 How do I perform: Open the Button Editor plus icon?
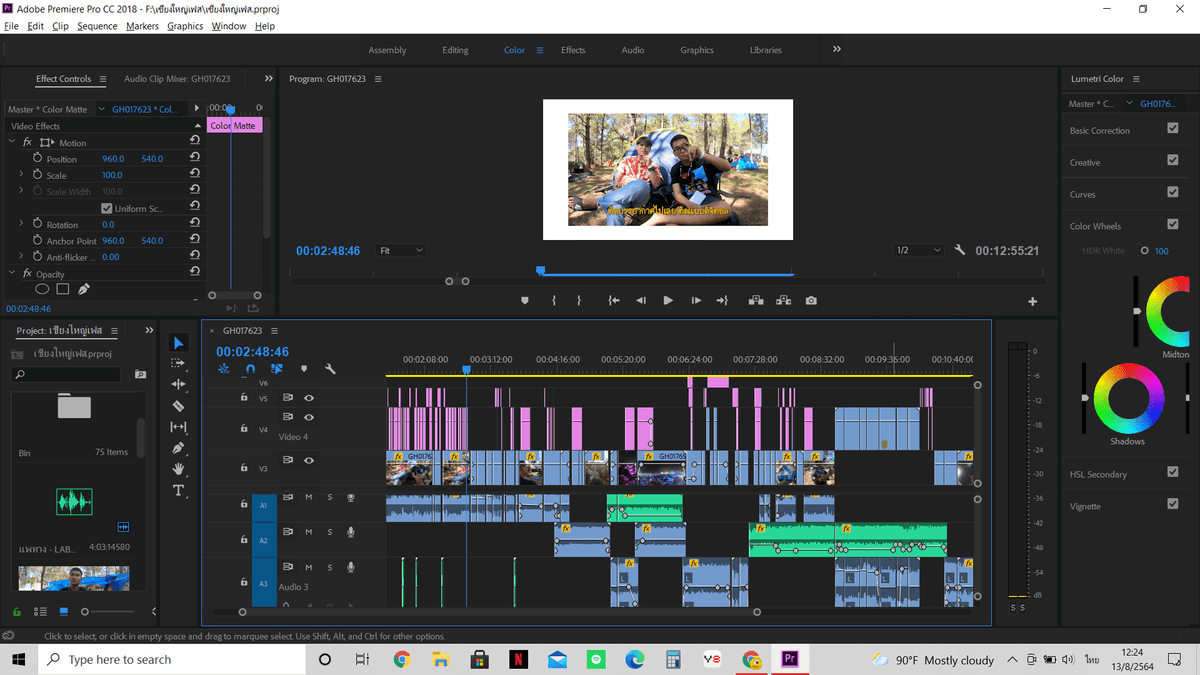click(1033, 301)
